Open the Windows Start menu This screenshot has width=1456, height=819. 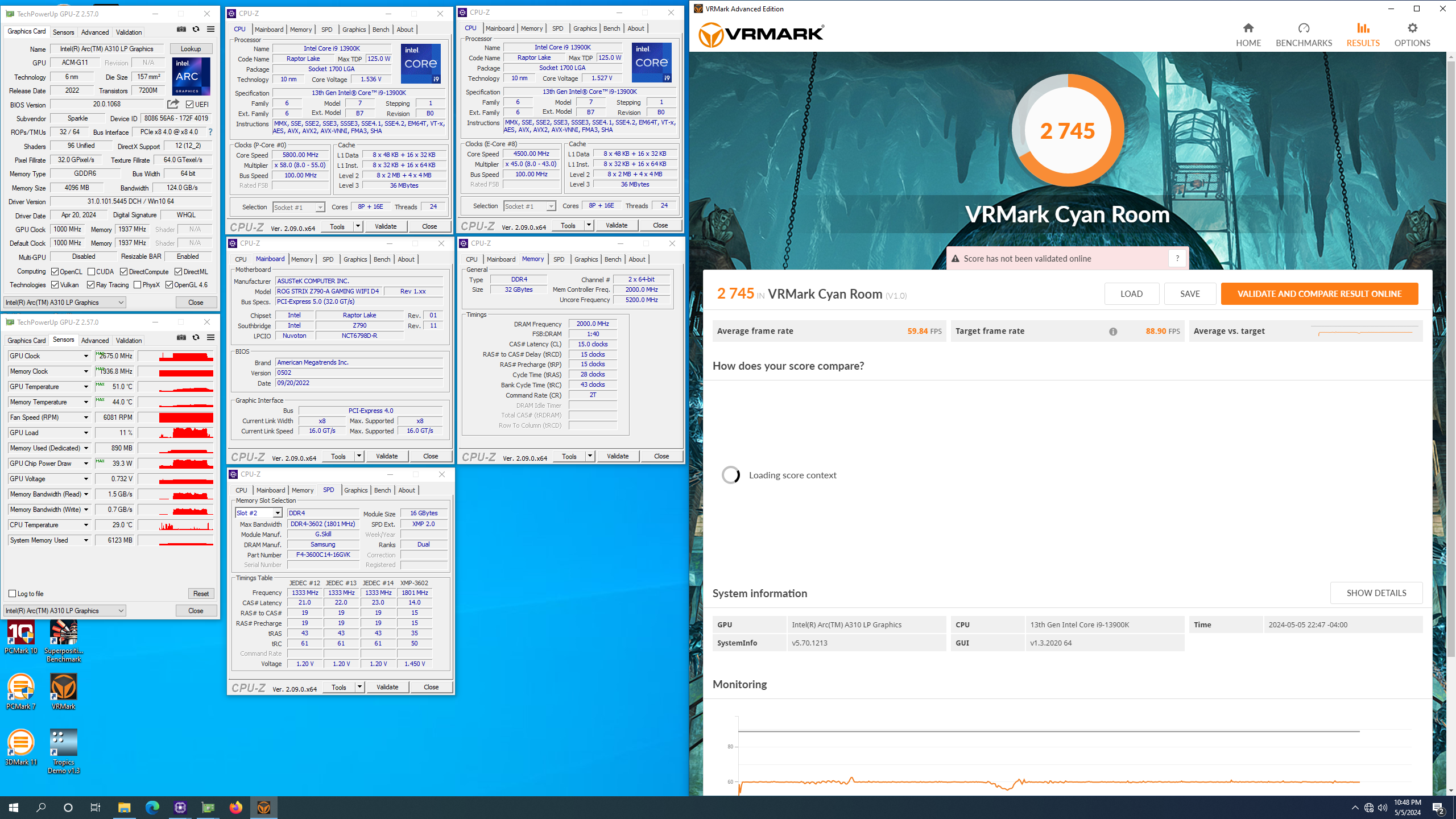coord(14,807)
